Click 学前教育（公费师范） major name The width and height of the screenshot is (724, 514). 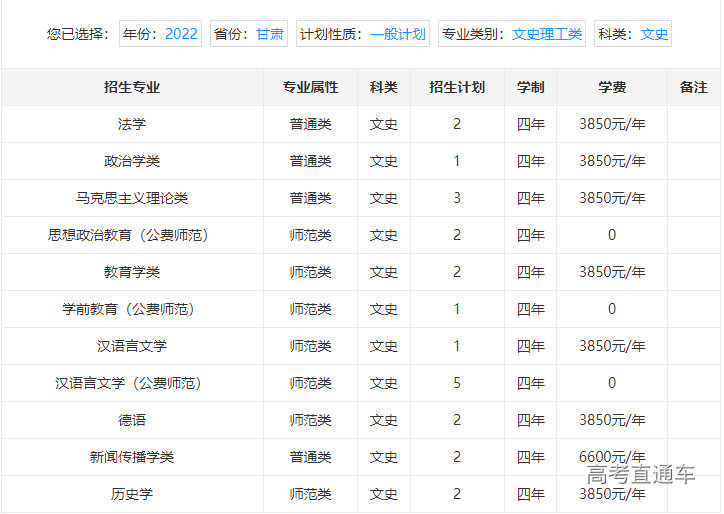pos(132,309)
